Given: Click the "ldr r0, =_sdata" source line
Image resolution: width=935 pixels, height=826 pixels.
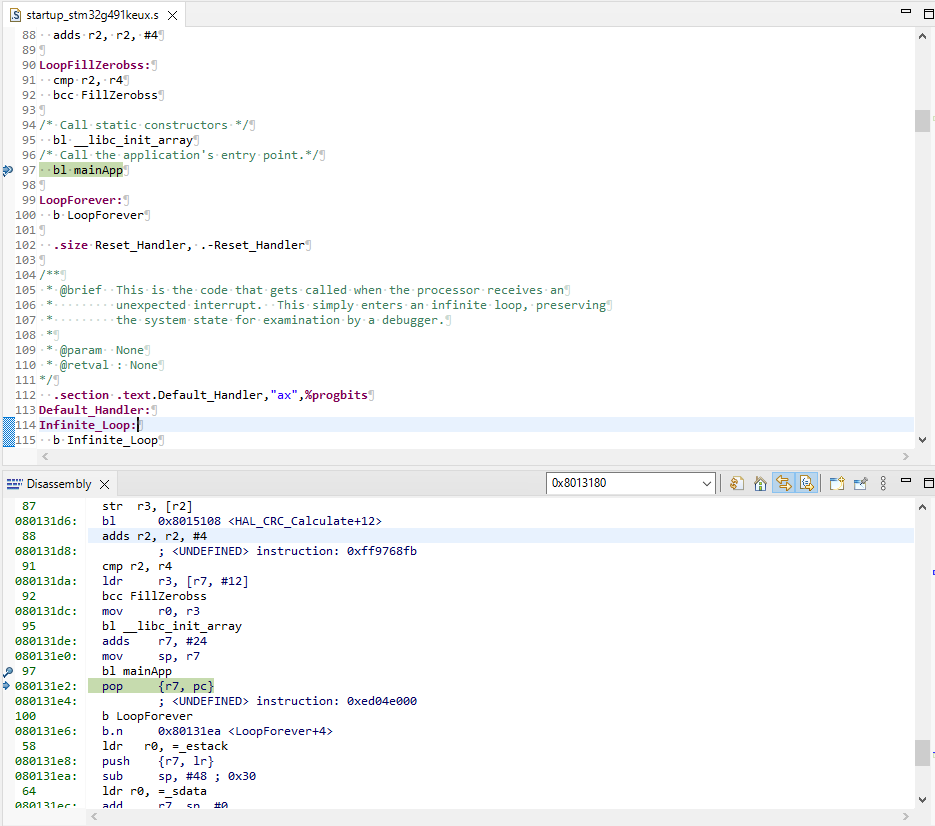Looking at the screenshot, I should pos(154,791).
